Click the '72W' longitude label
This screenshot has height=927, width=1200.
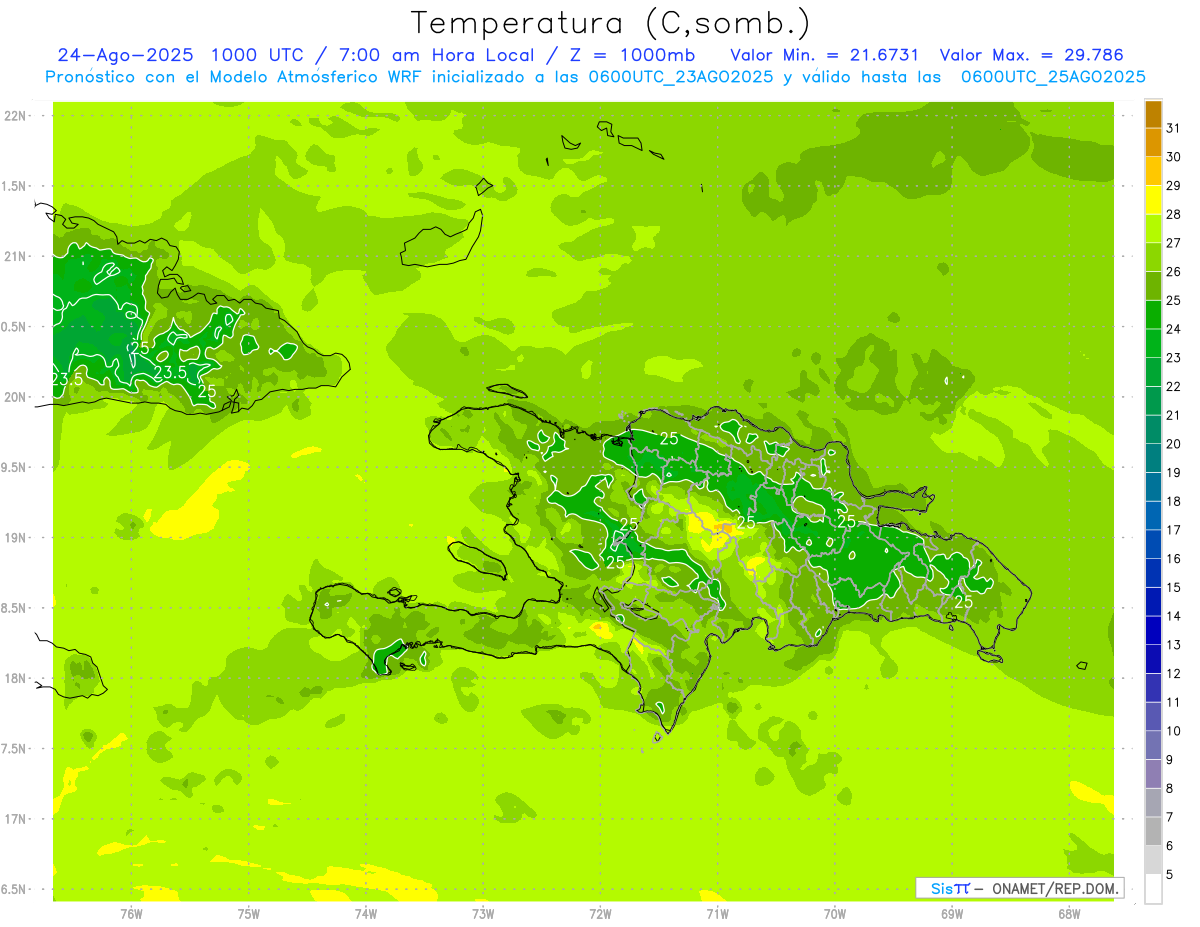point(600,913)
